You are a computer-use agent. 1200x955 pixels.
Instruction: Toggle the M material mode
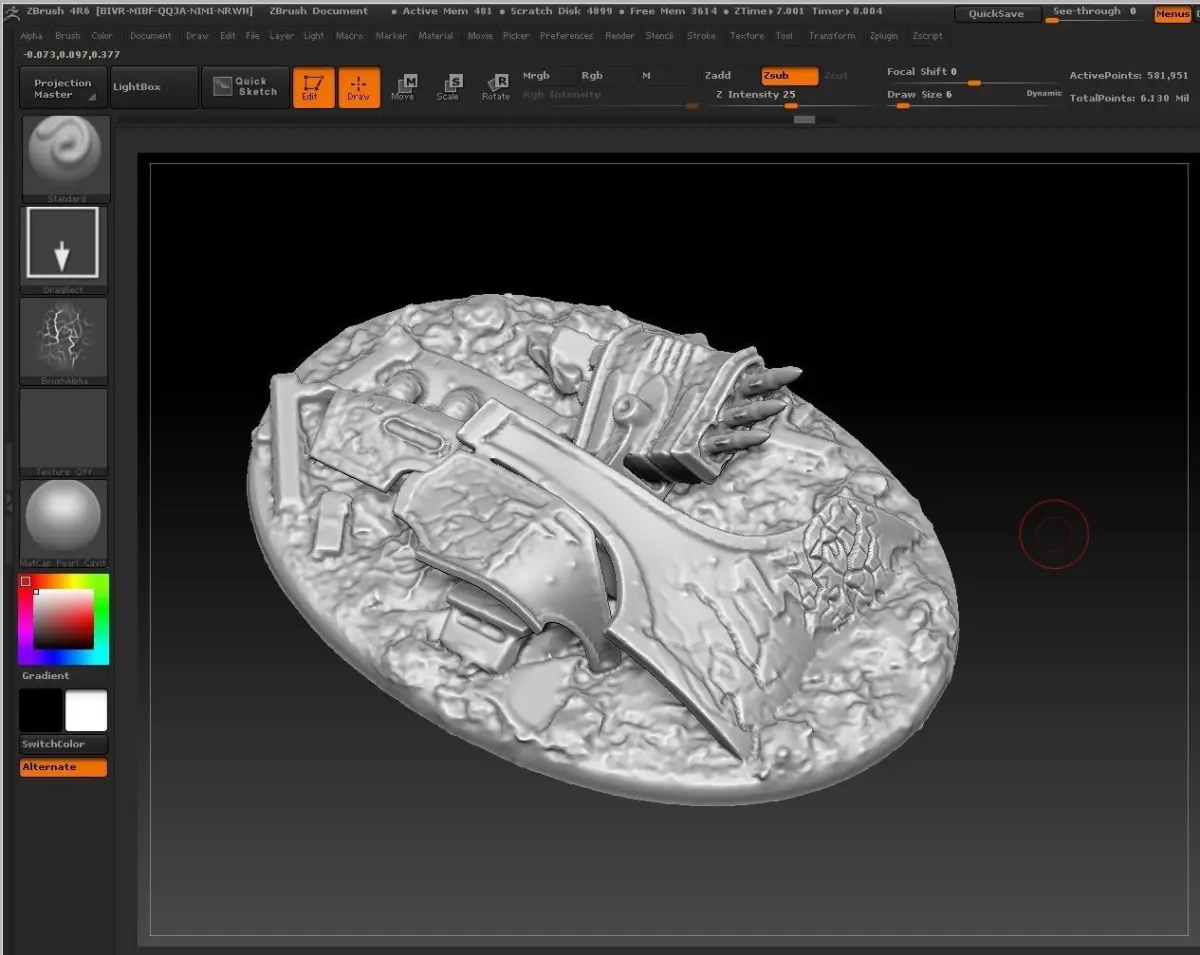pyautogui.click(x=646, y=76)
